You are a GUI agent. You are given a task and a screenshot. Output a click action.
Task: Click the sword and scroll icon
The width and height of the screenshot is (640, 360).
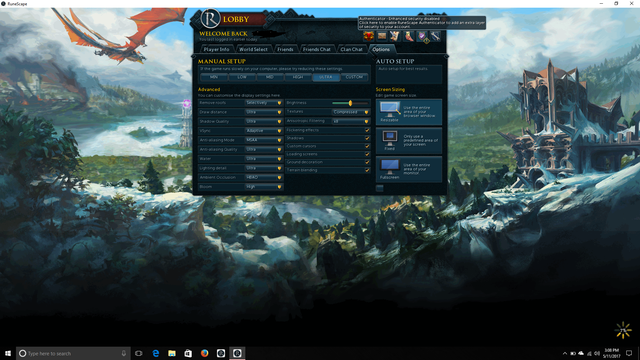(395, 36)
